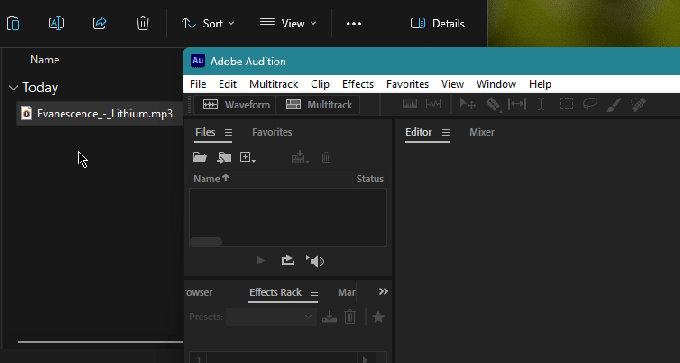
Task: Click the Delete trash icon in File Explorer toolbar
Action: [x=143, y=23]
